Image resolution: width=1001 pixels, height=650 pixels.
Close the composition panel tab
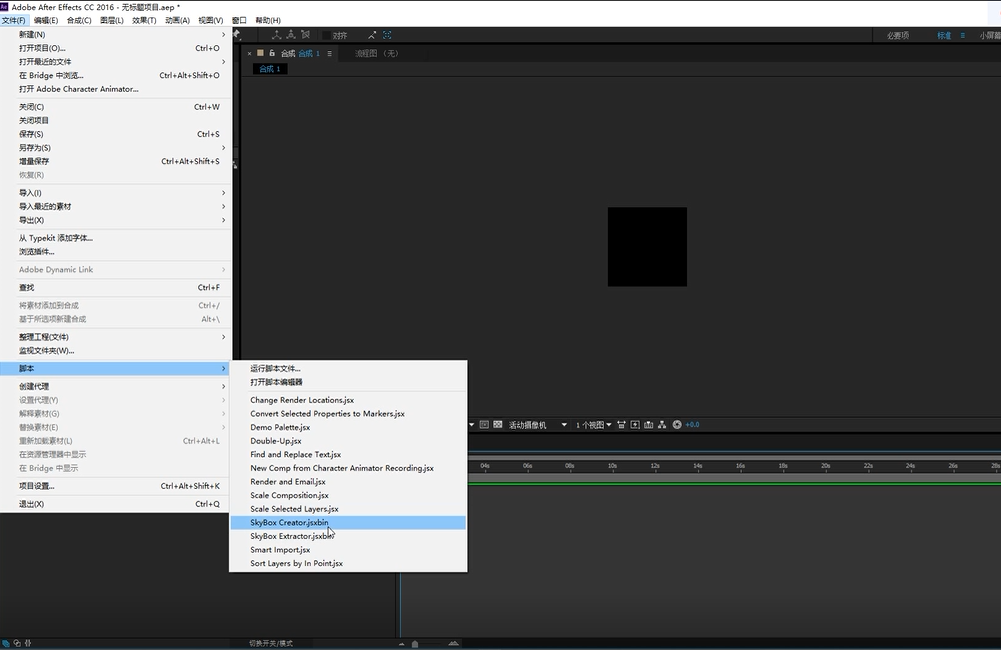[x=250, y=54]
